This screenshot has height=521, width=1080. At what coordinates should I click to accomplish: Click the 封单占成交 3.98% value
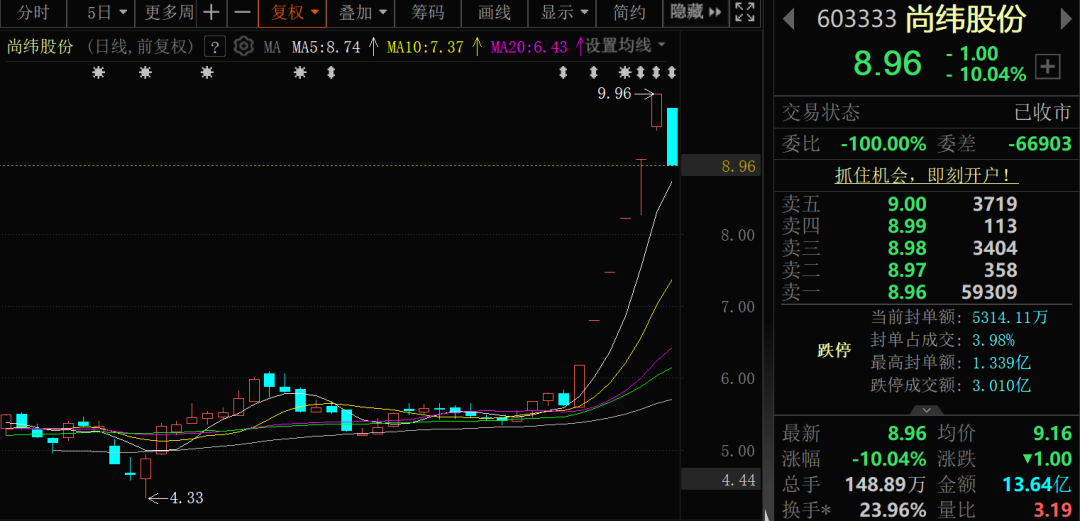[x=993, y=340]
